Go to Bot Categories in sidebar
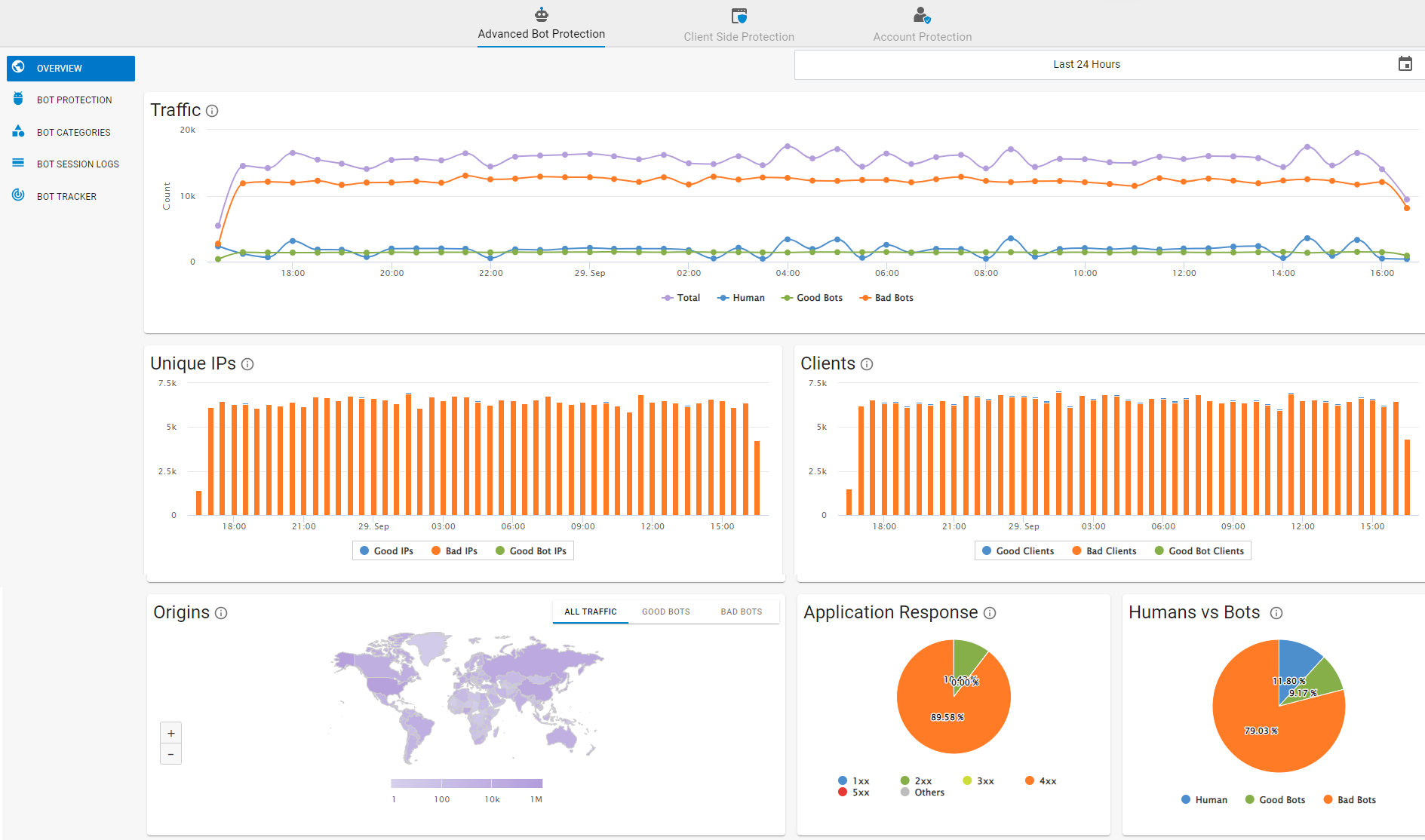This screenshot has height=840, width=1425. (x=73, y=132)
